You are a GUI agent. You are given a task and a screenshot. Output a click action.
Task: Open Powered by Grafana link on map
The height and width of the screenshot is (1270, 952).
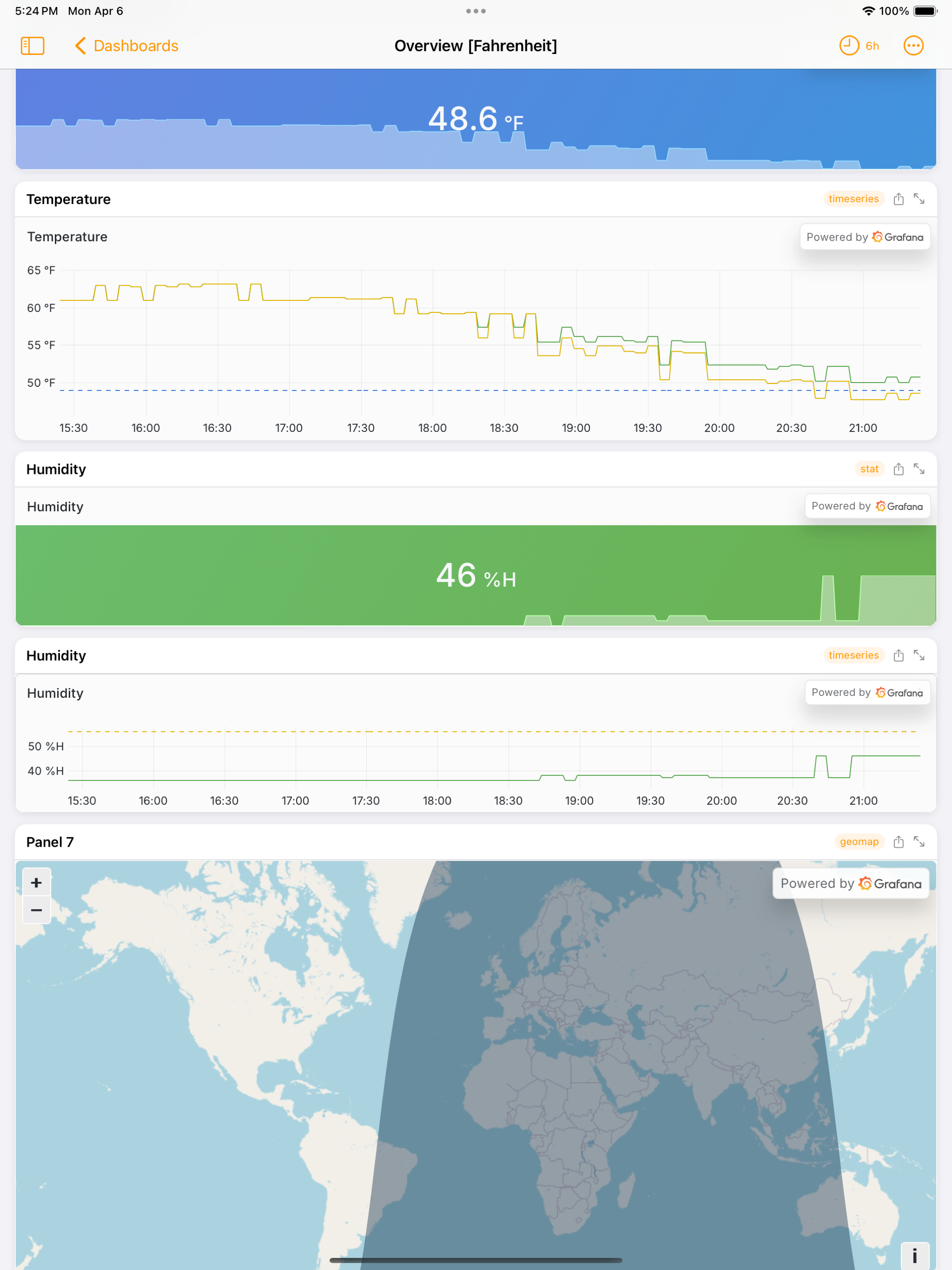point(851,884)
